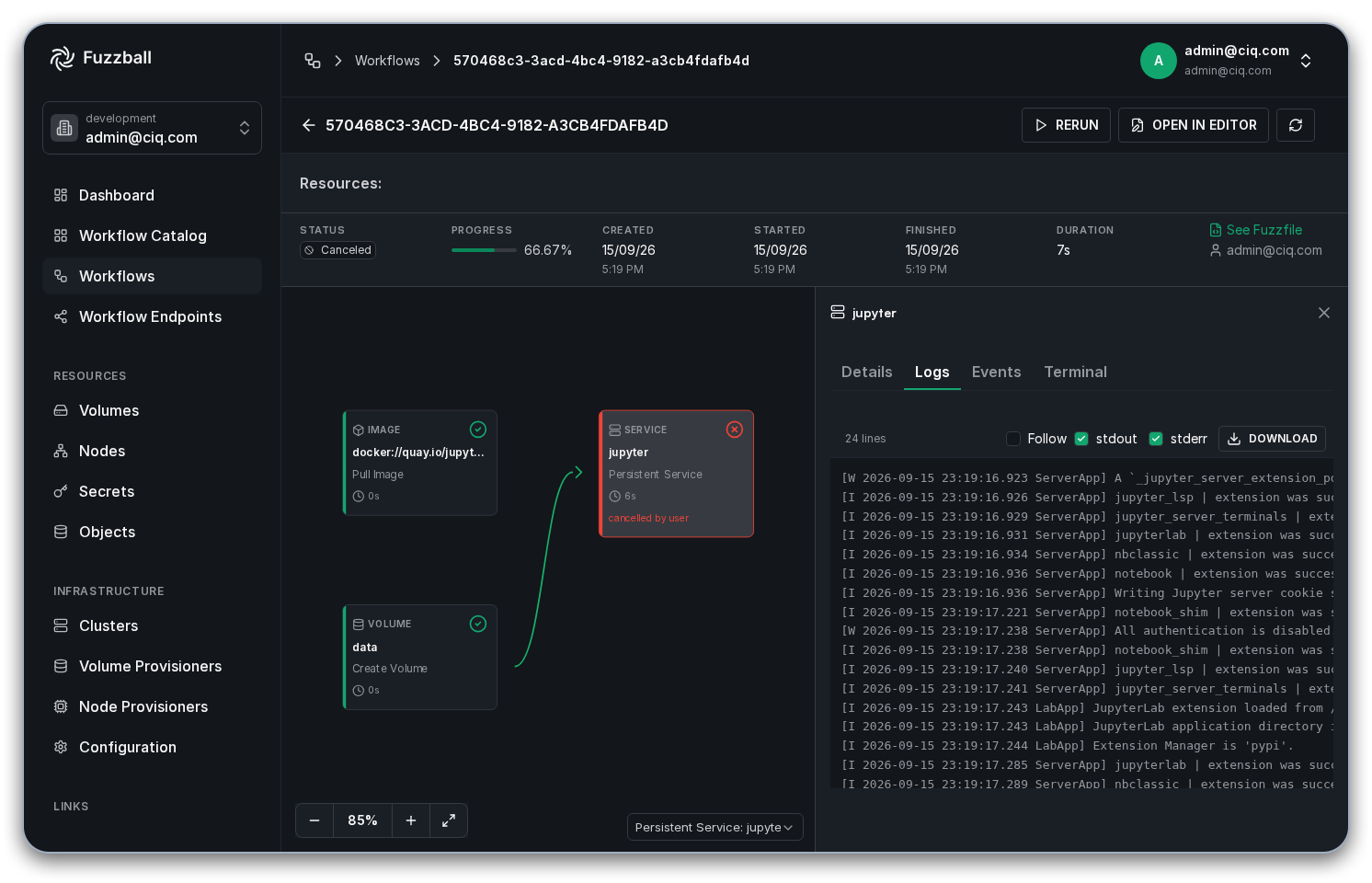This screenshot has height=883, width=1372.
Task: Click the workflows breadcrumb root icon
Action: point(313,61)
